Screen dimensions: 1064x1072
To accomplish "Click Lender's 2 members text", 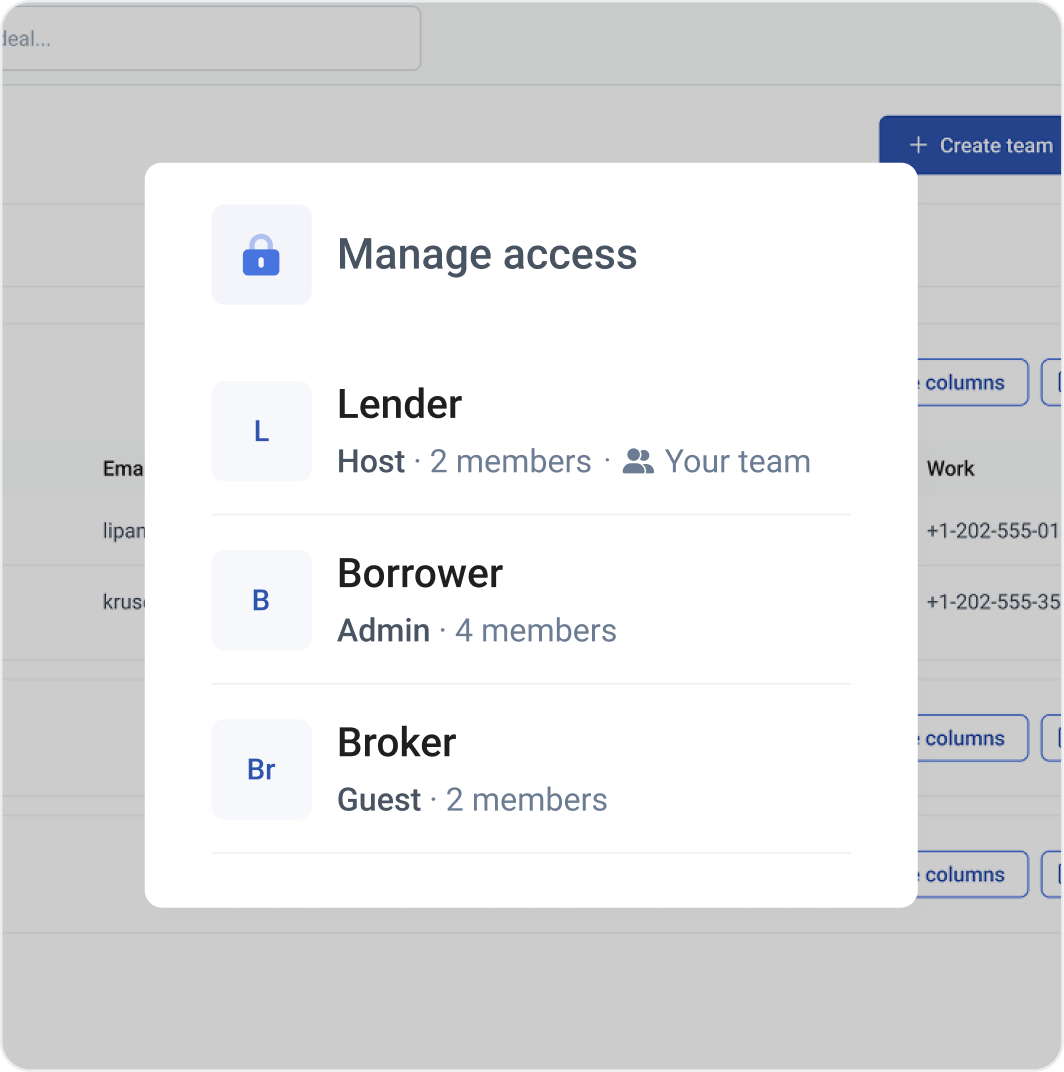I will click(x=510, y=461).
